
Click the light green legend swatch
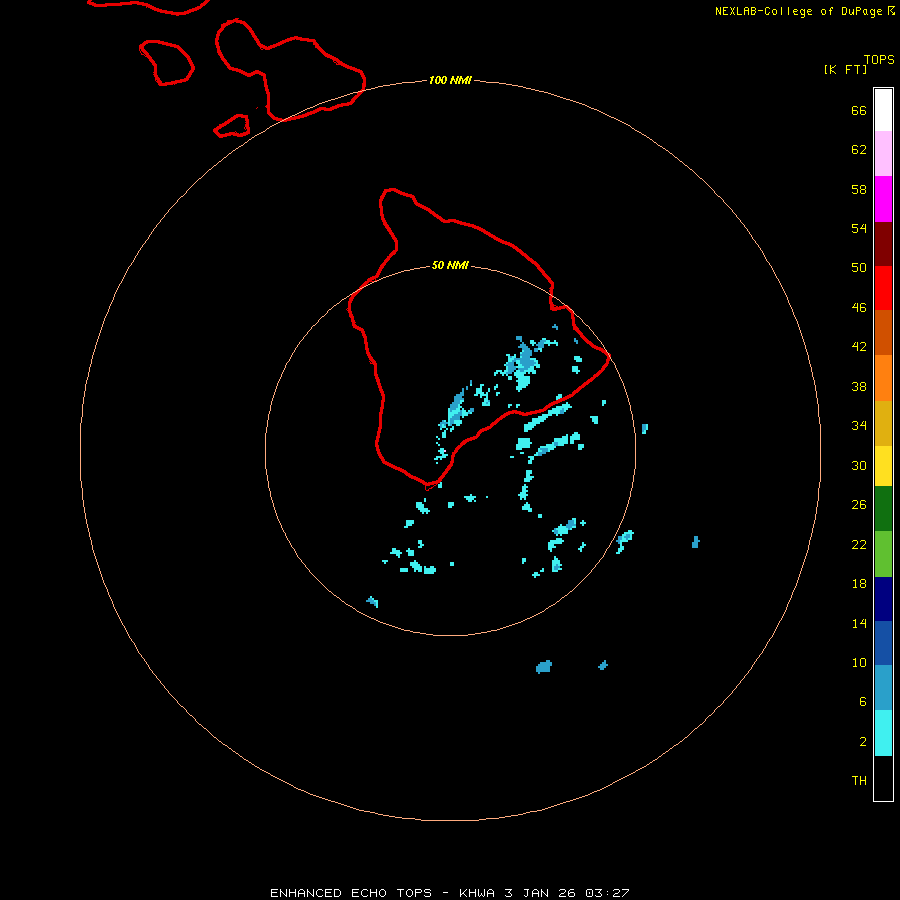(883, 554)
